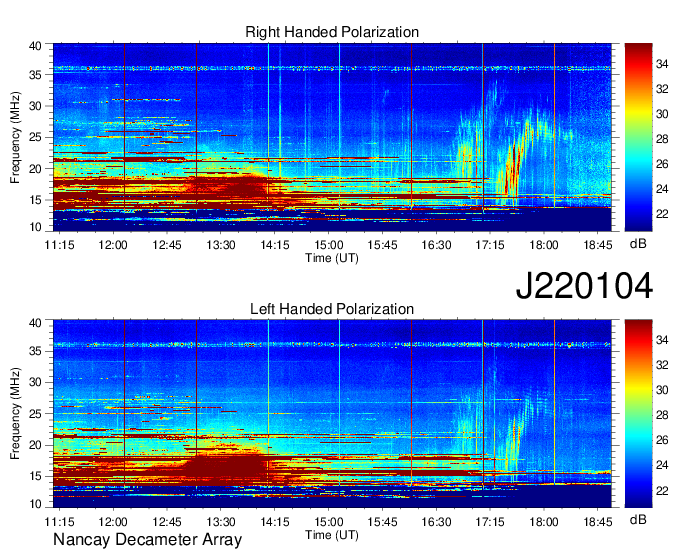
Task: Click the 30 frequency tick on the bottom plot
Action: 35,382
